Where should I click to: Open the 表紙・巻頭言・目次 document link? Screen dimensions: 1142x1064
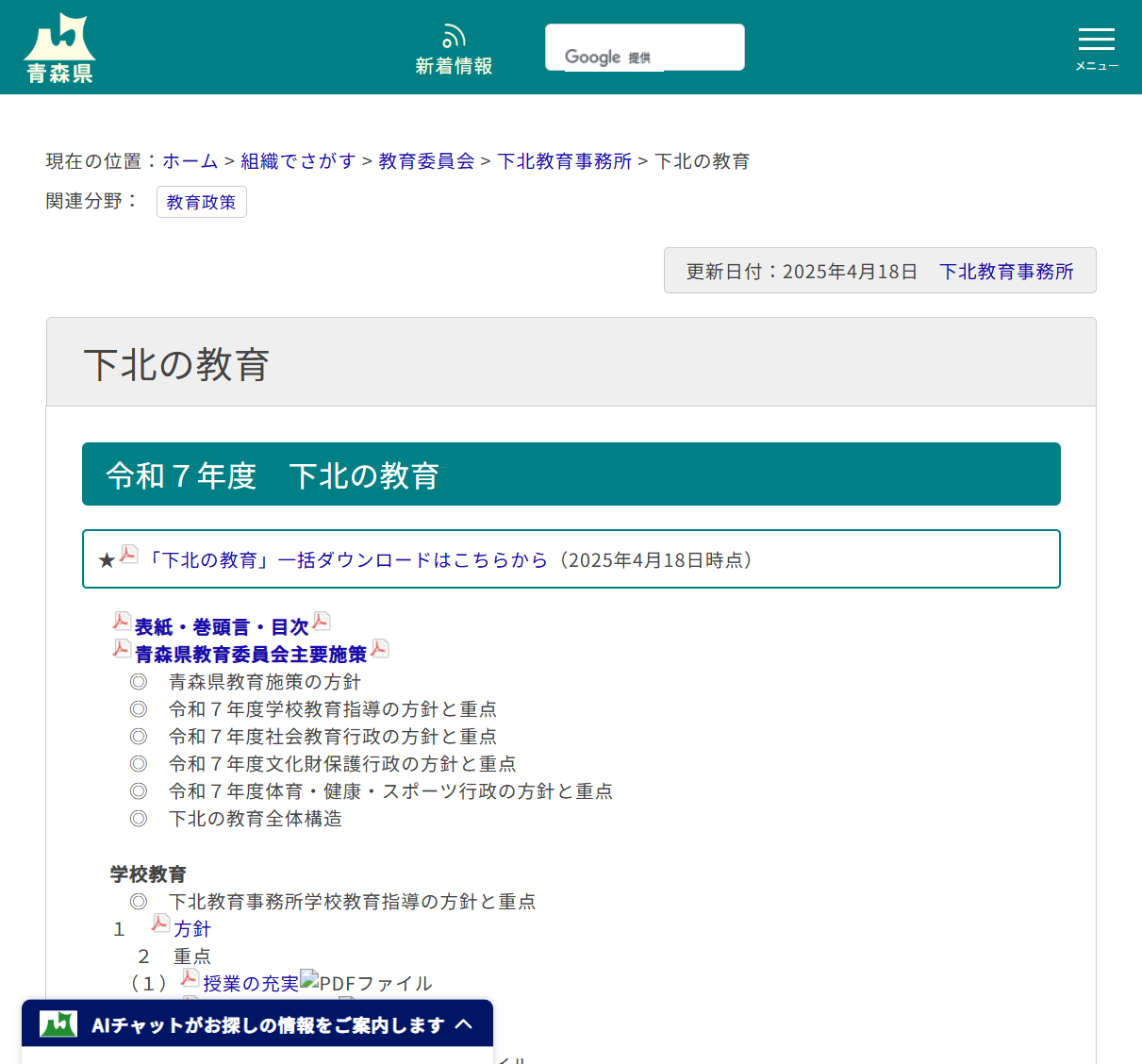[x=219, y=625]
